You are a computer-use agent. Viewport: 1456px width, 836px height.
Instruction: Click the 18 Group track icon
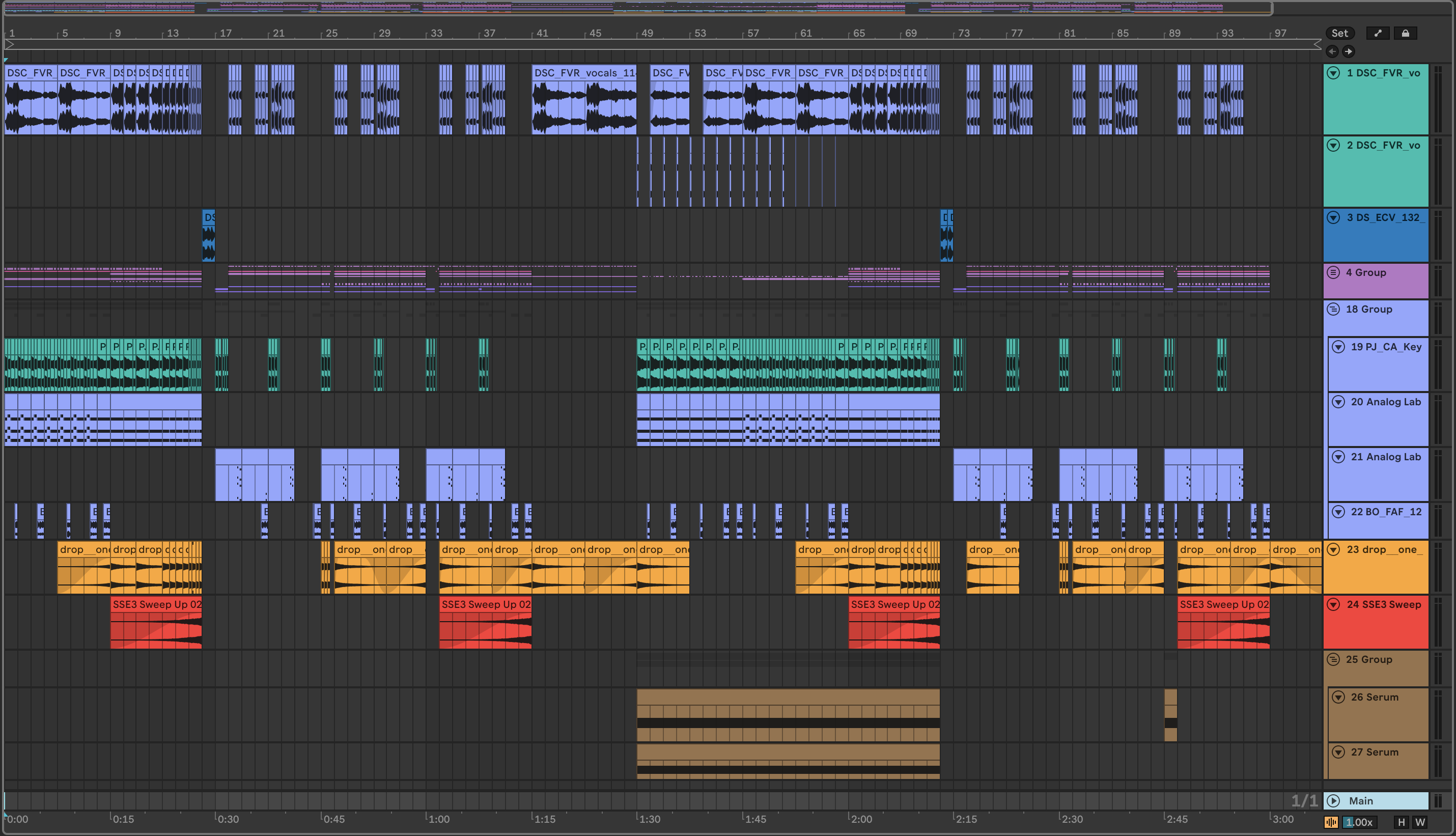[x=1333, y=310]
